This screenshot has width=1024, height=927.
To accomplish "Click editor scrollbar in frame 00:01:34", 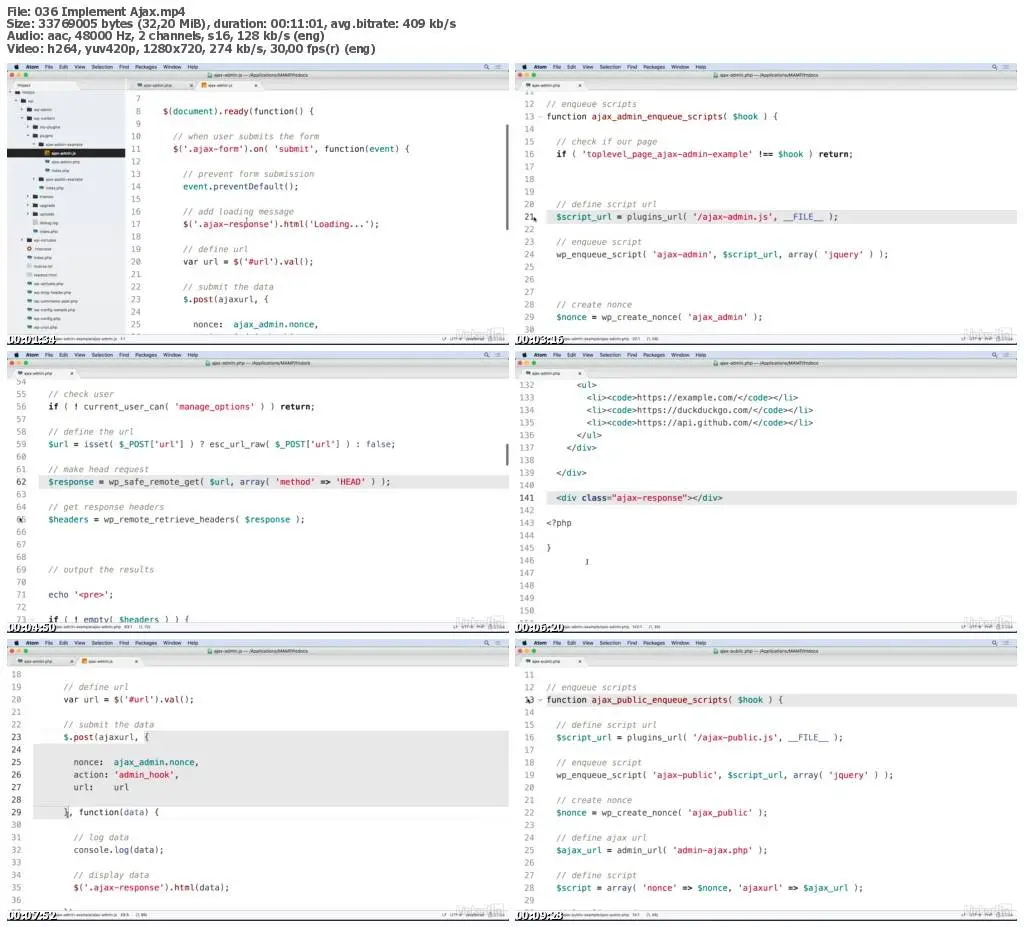I will [x=507, y=176].
